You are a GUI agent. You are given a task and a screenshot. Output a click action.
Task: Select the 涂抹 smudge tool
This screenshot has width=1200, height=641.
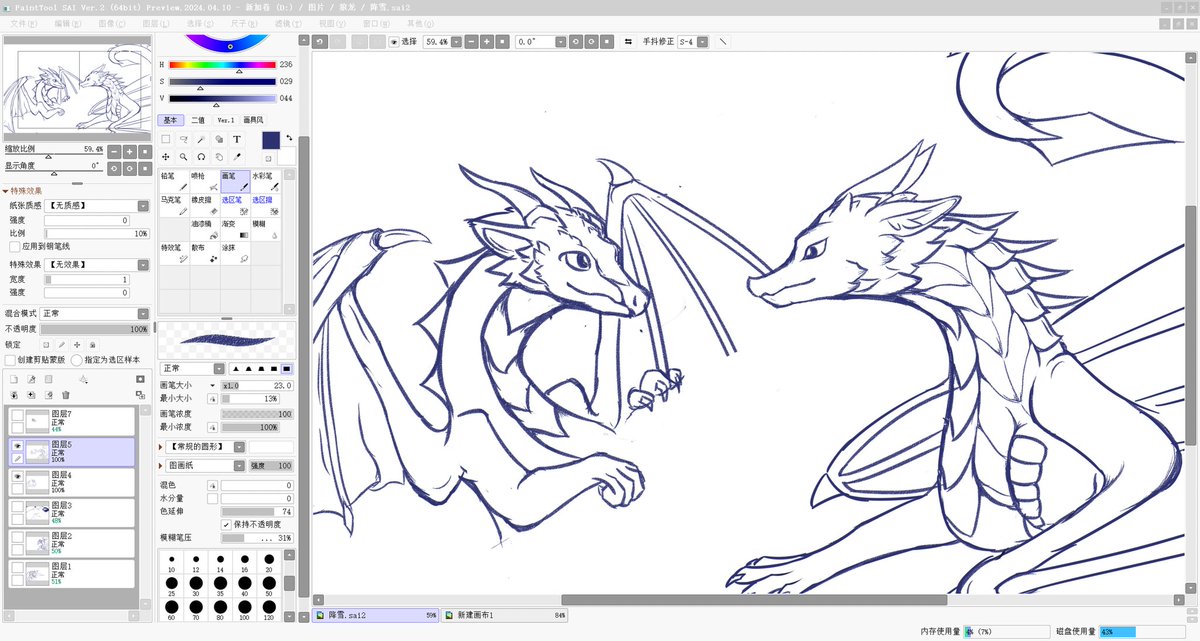pyautogui.click(x=234, y=253)
